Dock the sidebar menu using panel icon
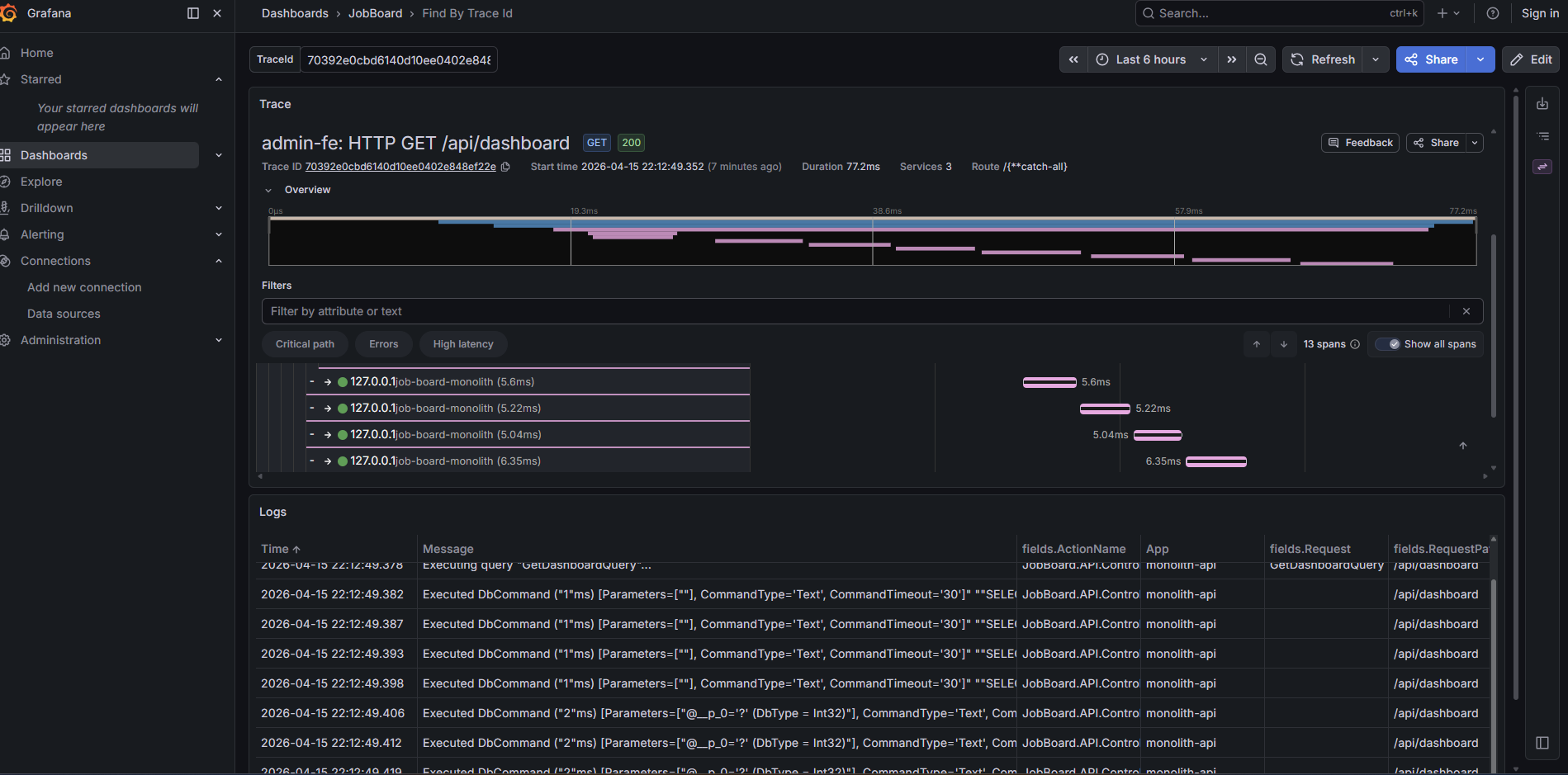 193,13
